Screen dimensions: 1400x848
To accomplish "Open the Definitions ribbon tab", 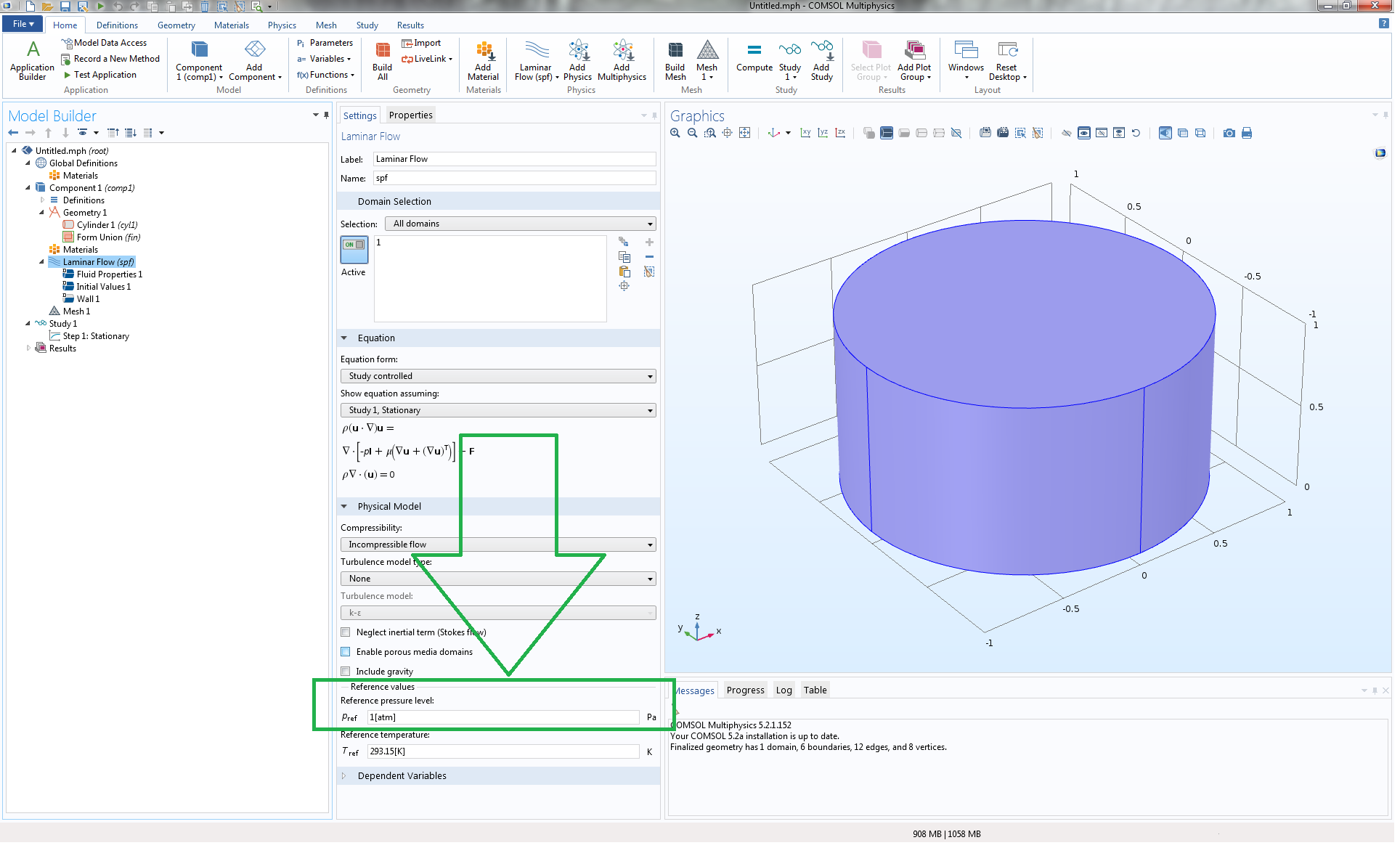I will tap(117, 25).
